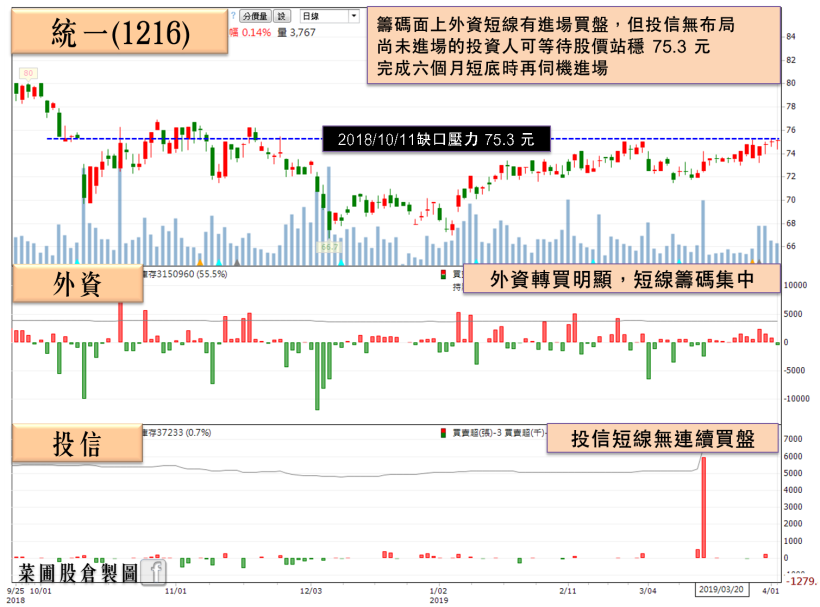Open the blue question mark help icon

(233, 16)
